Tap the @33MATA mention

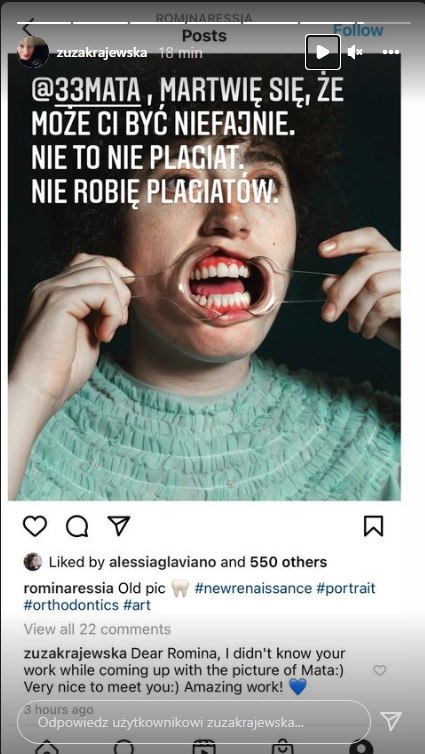(87, 91)
